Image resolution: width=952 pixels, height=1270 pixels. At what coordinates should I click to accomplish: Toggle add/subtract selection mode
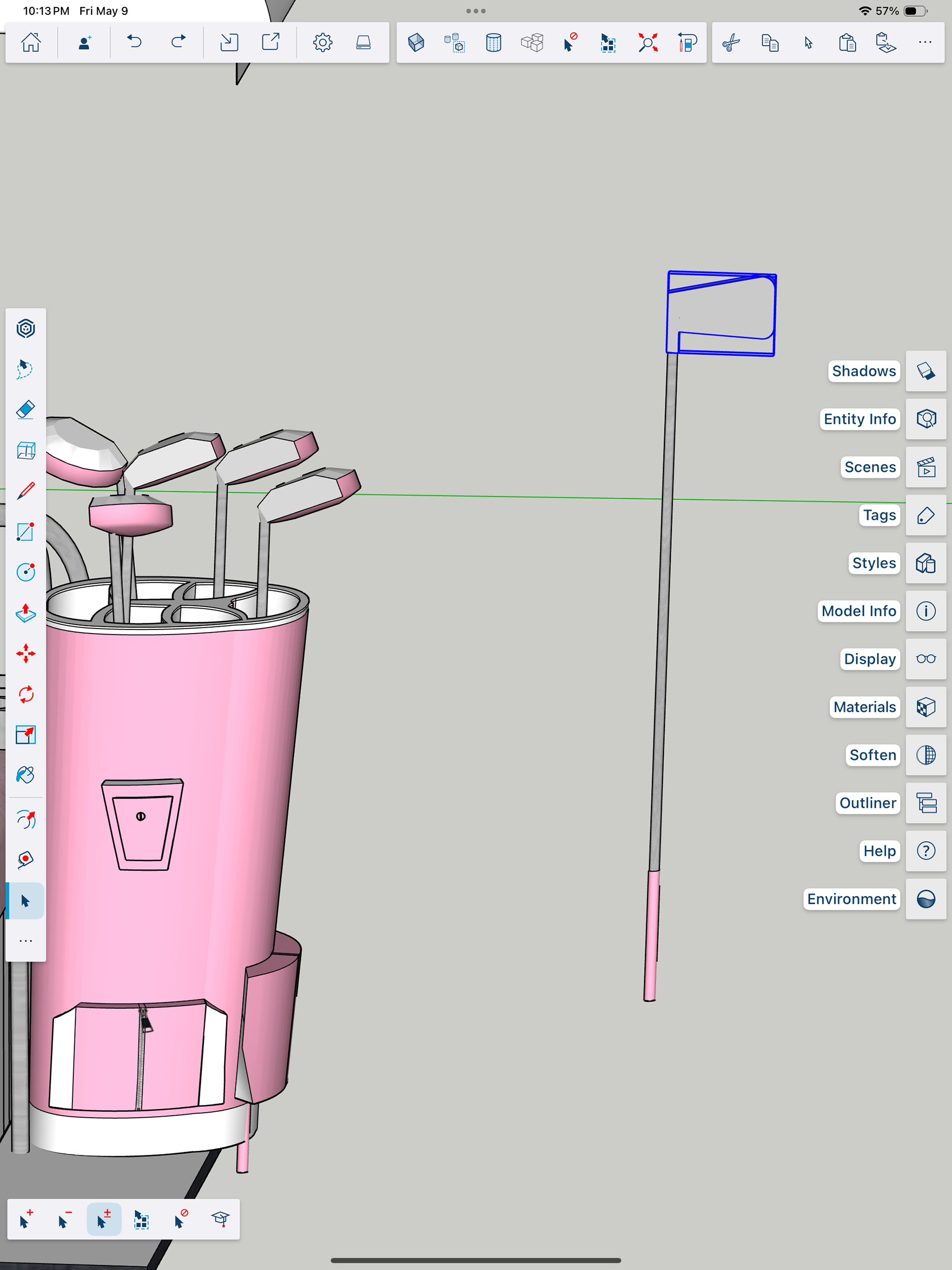[103, 1218]
